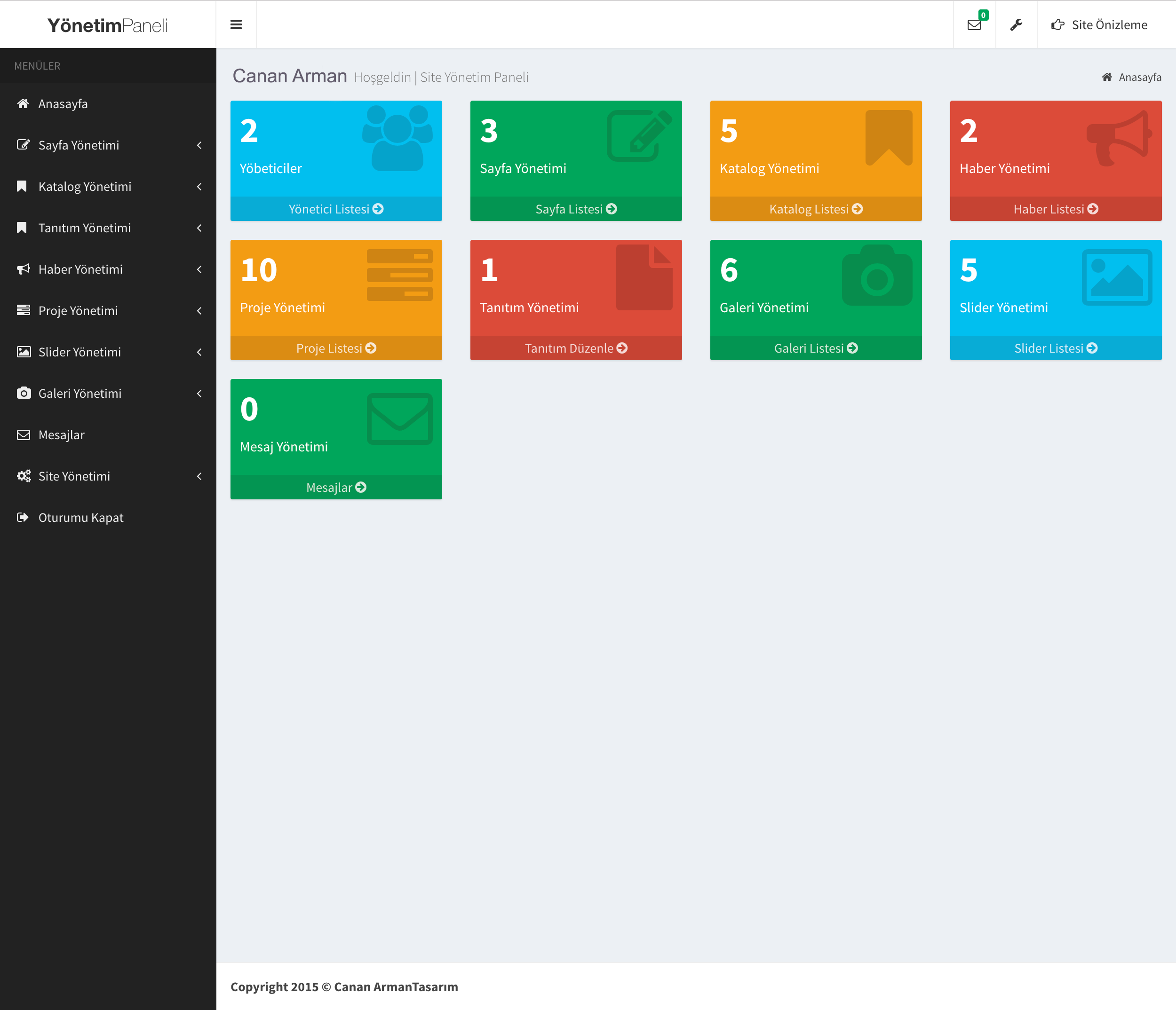The image size is (1176, 1010).
Task: Expand Sayfa Yönetimi using its chevron
Action: click(x=199, y=145)
